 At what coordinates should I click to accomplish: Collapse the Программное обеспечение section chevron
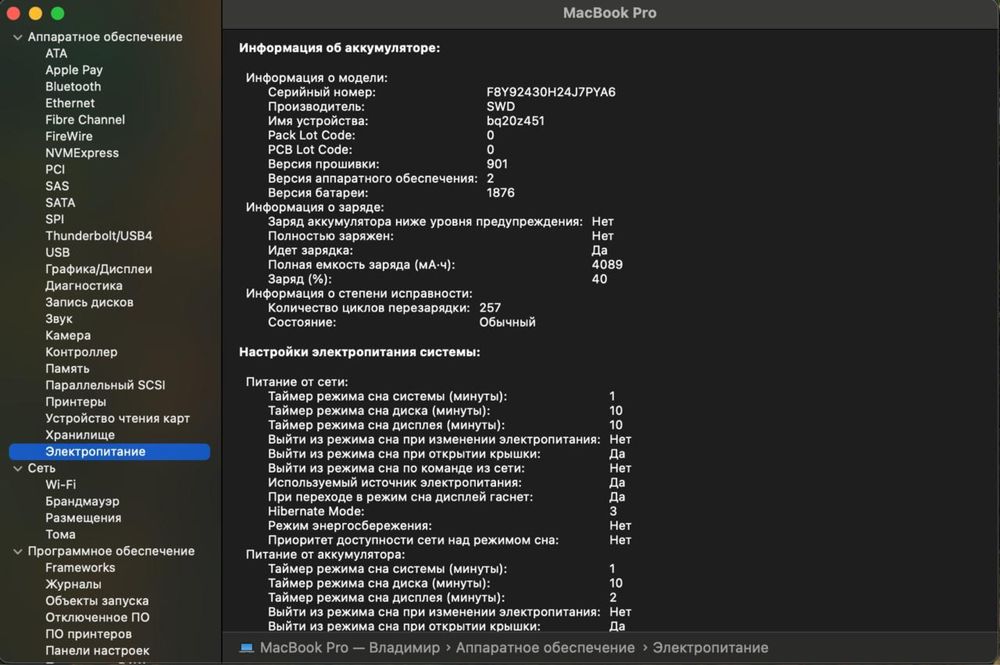[18, 552]
